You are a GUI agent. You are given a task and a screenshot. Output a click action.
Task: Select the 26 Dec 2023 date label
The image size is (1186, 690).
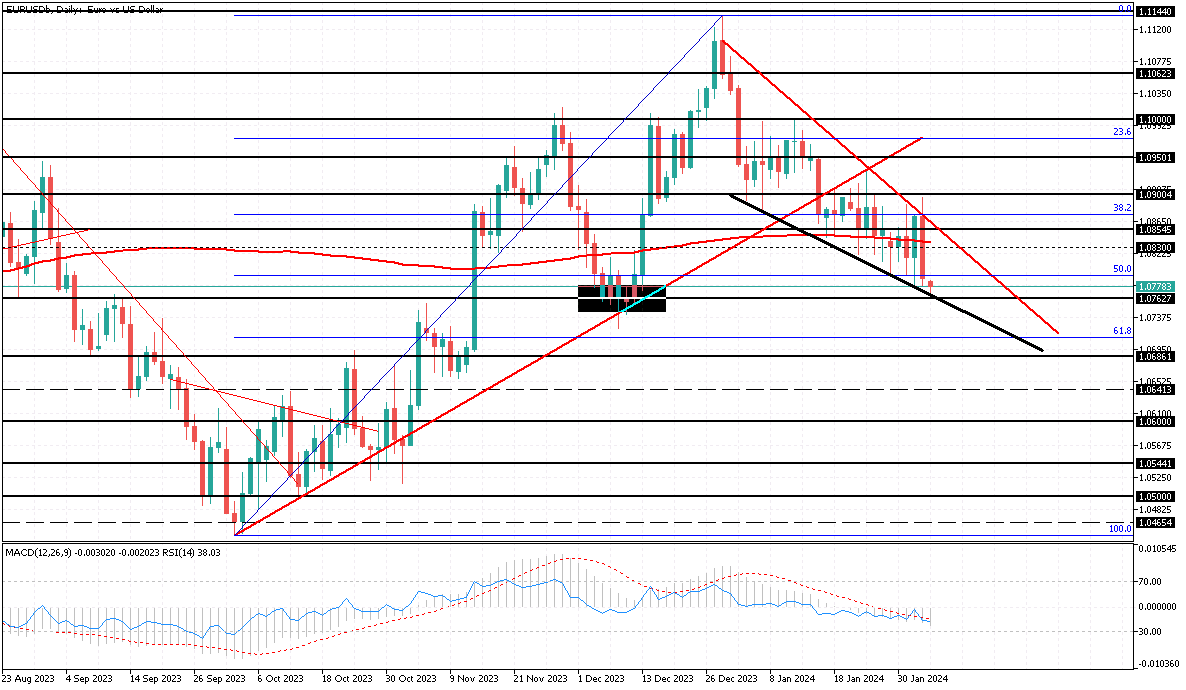coord(731,679)
